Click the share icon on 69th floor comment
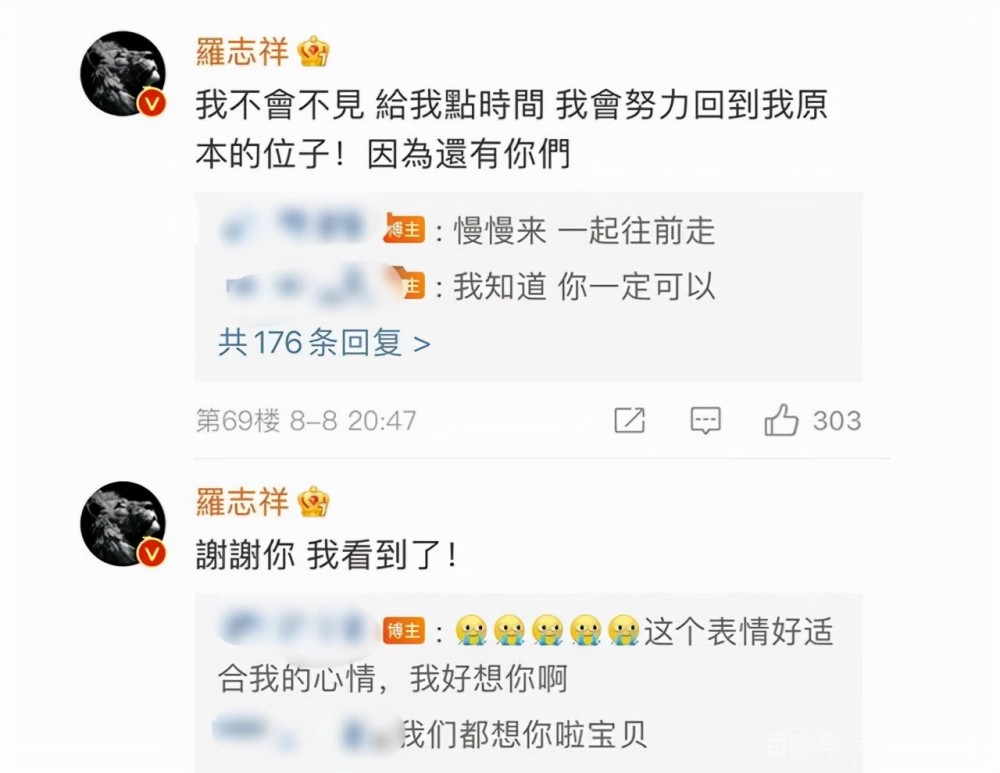Screen dimensions: 1000x773 coord(629,420)
